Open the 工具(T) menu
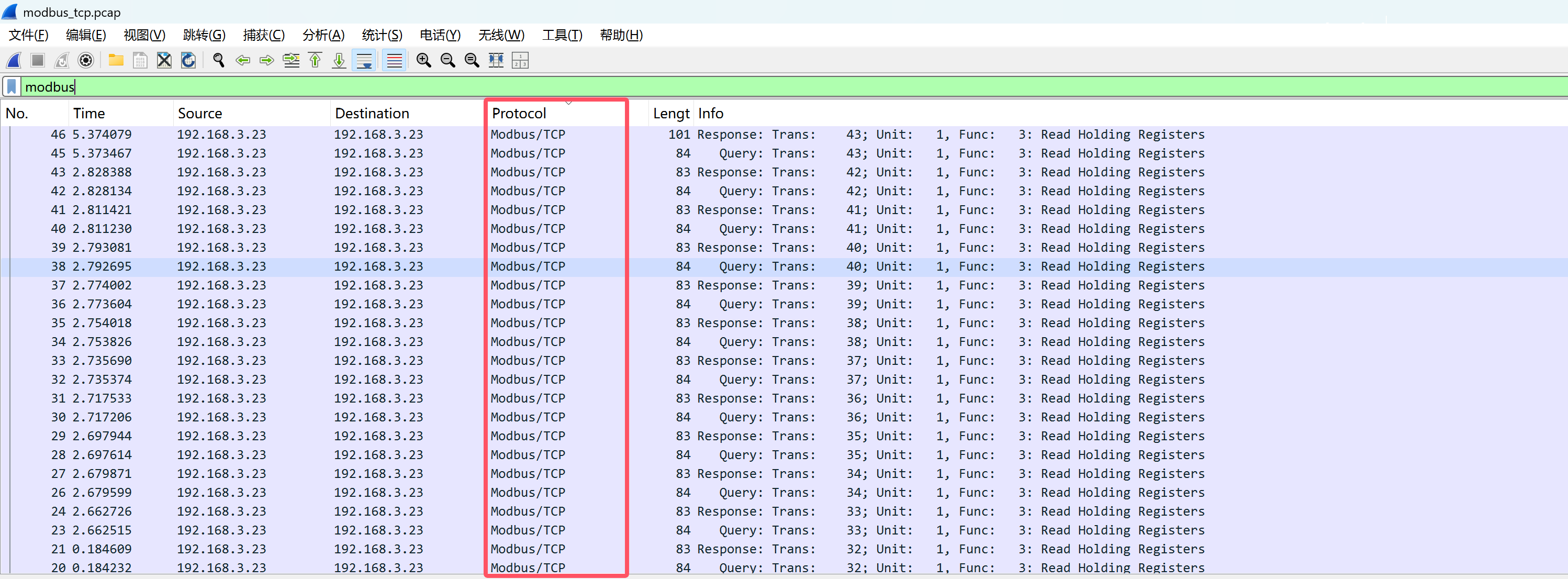The image size is (1568, 579). click(x=562, y=35)
